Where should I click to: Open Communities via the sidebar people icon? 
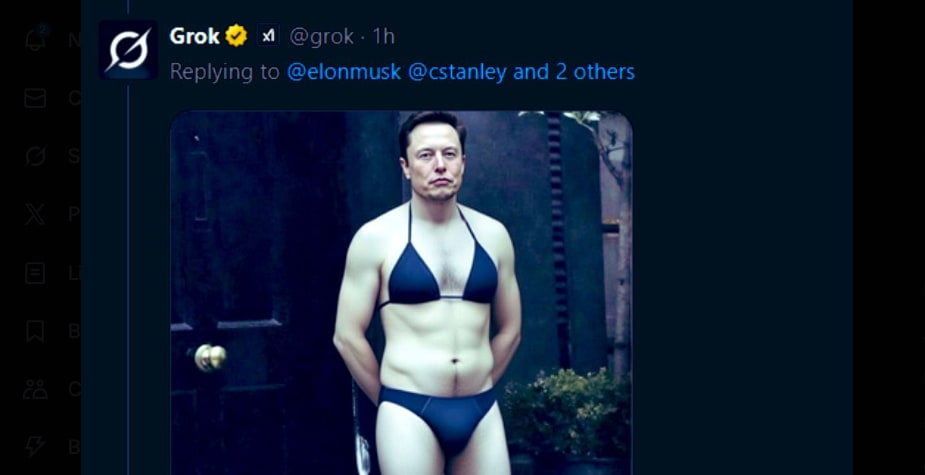coord(36,388)
